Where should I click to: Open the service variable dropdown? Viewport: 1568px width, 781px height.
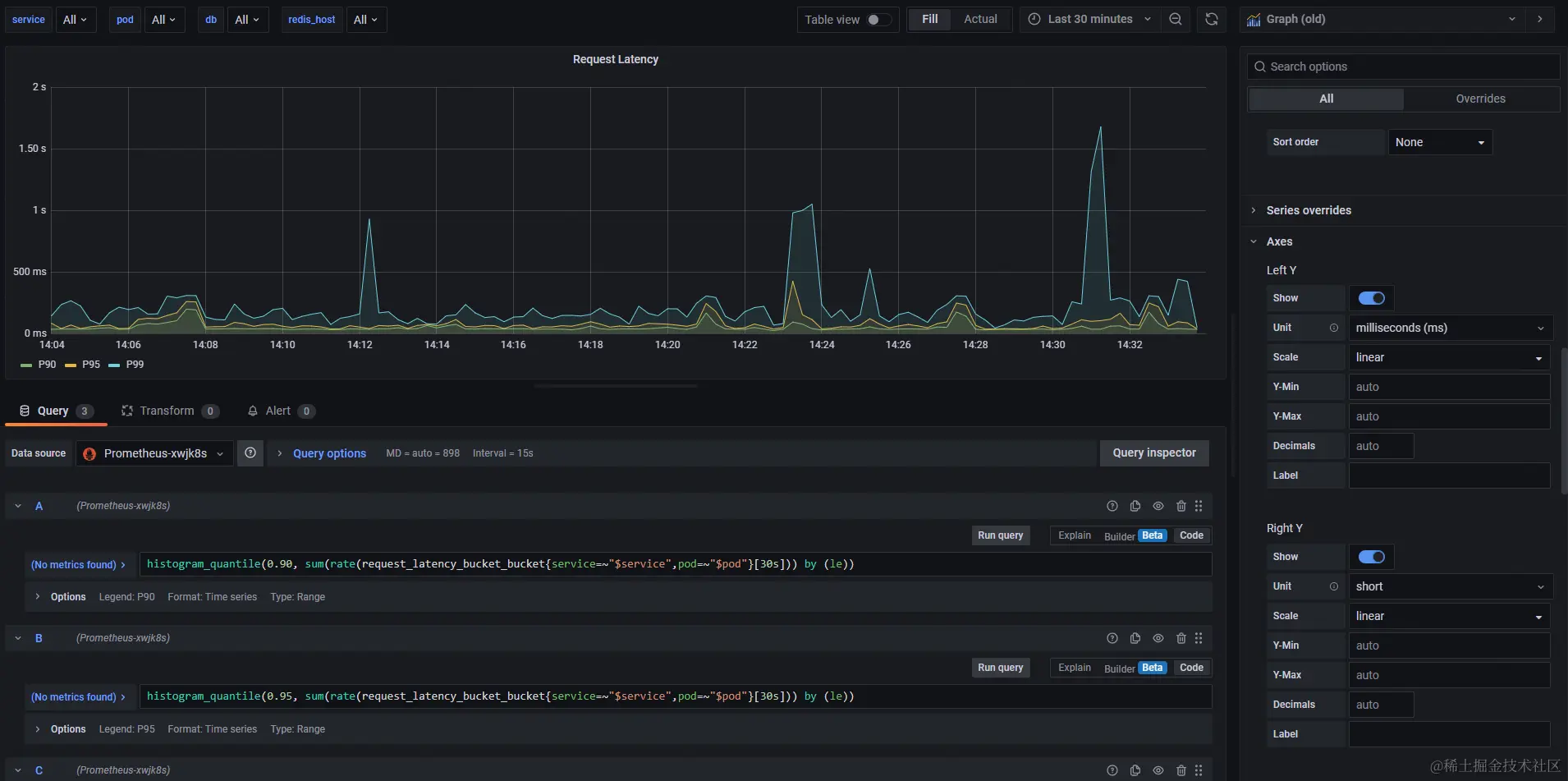[x=75, y=20]
